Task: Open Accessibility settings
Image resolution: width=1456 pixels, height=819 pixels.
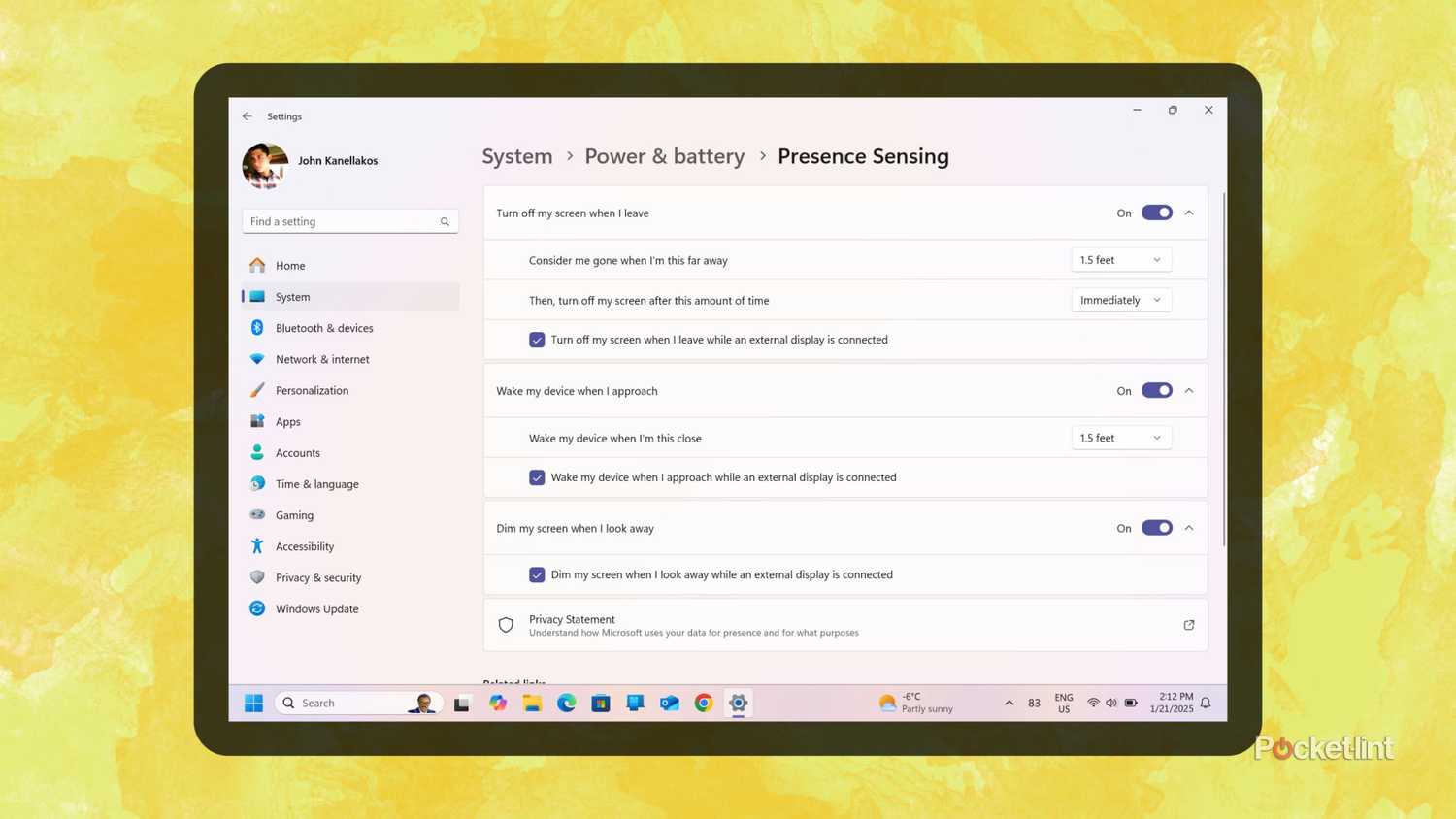Action: [304, 545]
